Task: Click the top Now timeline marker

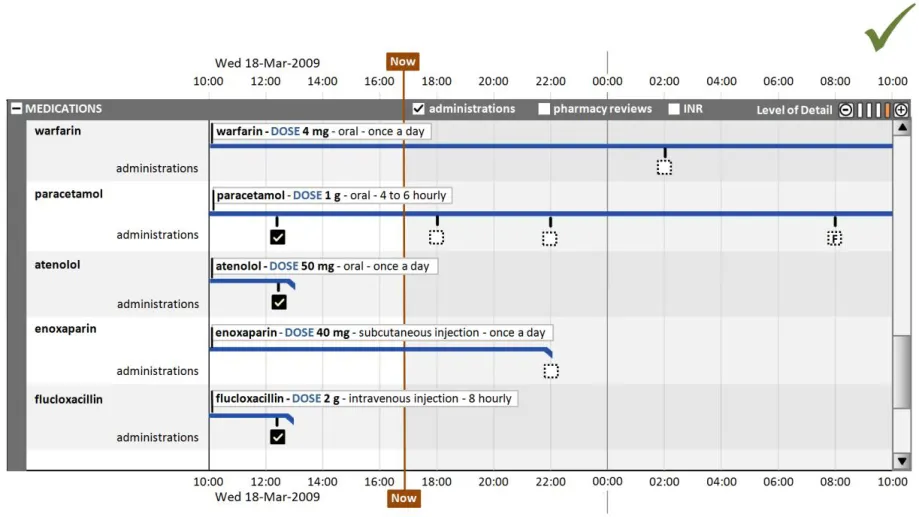Action: tap(403, 62)
